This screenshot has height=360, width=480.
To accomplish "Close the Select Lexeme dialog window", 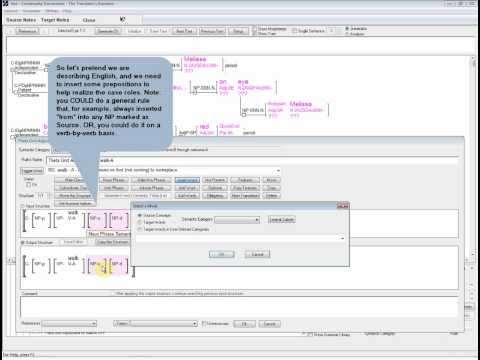I will (x=343, y=206).
